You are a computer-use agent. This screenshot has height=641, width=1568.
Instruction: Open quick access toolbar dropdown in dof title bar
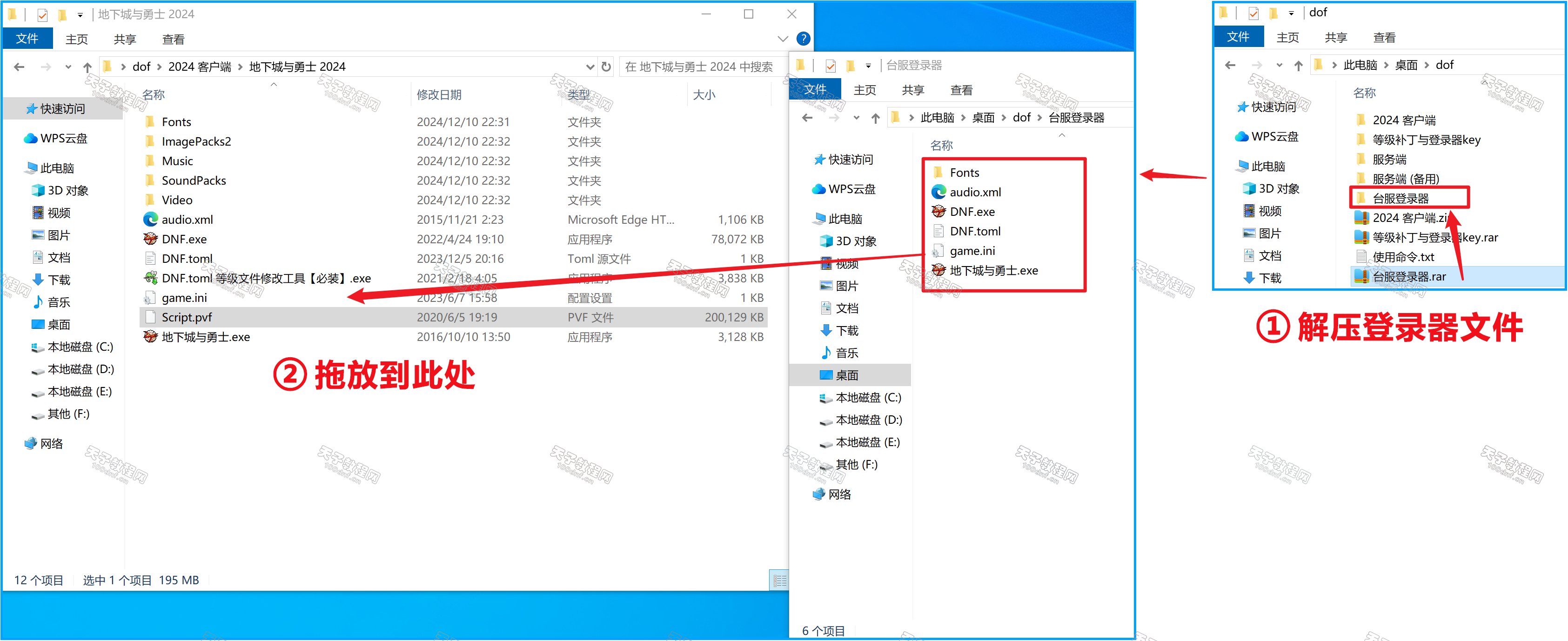pos(1292,13)
